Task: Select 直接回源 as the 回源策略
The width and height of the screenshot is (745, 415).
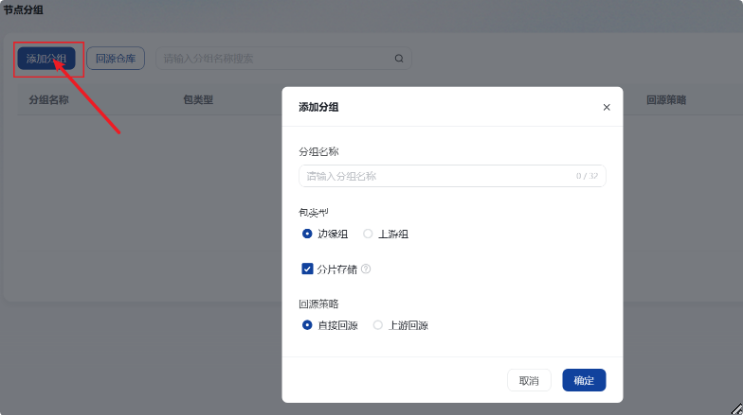Action: coord(307,325)
